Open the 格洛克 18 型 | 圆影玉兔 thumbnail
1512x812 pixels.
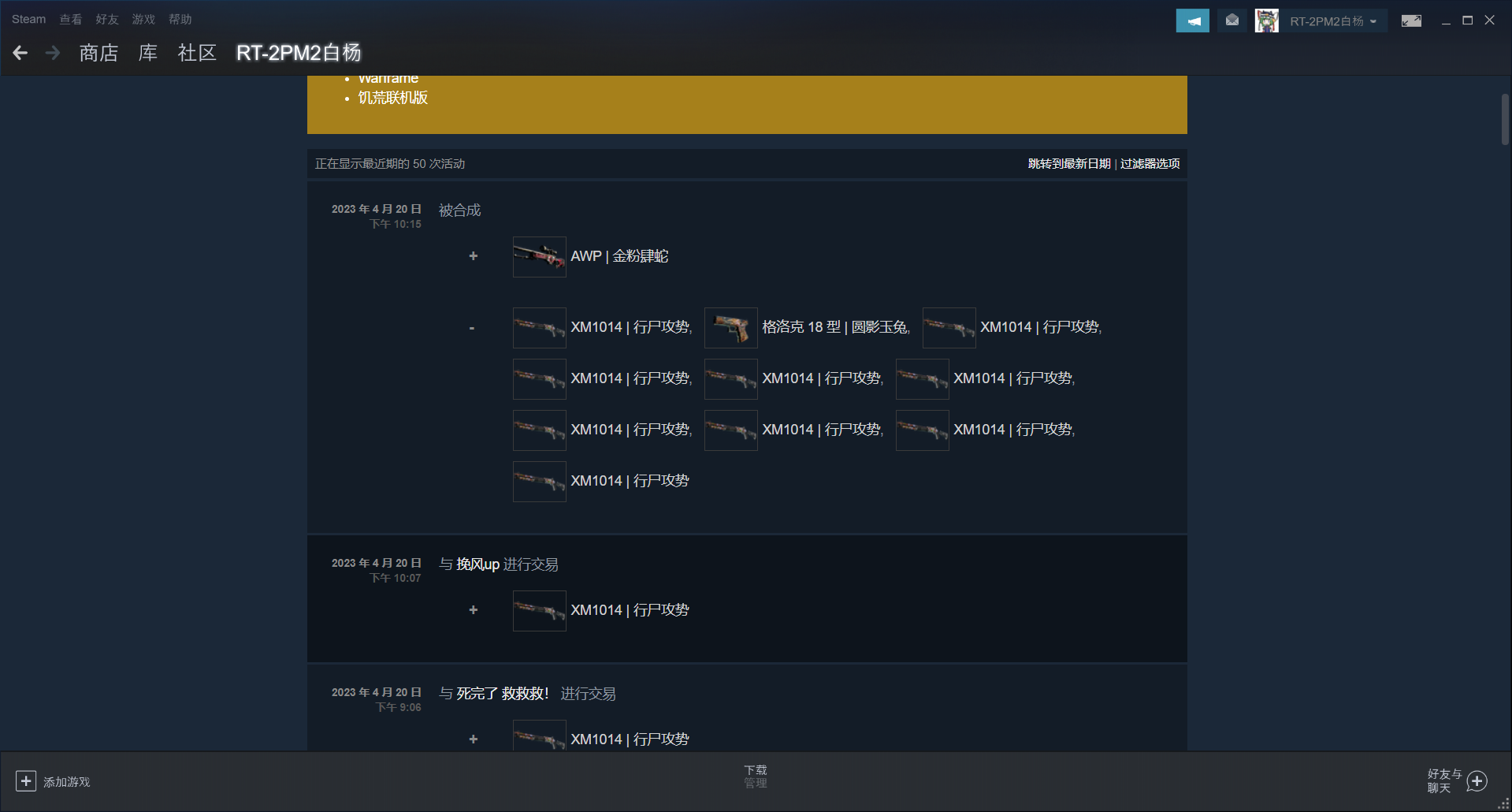click(731, 328)
